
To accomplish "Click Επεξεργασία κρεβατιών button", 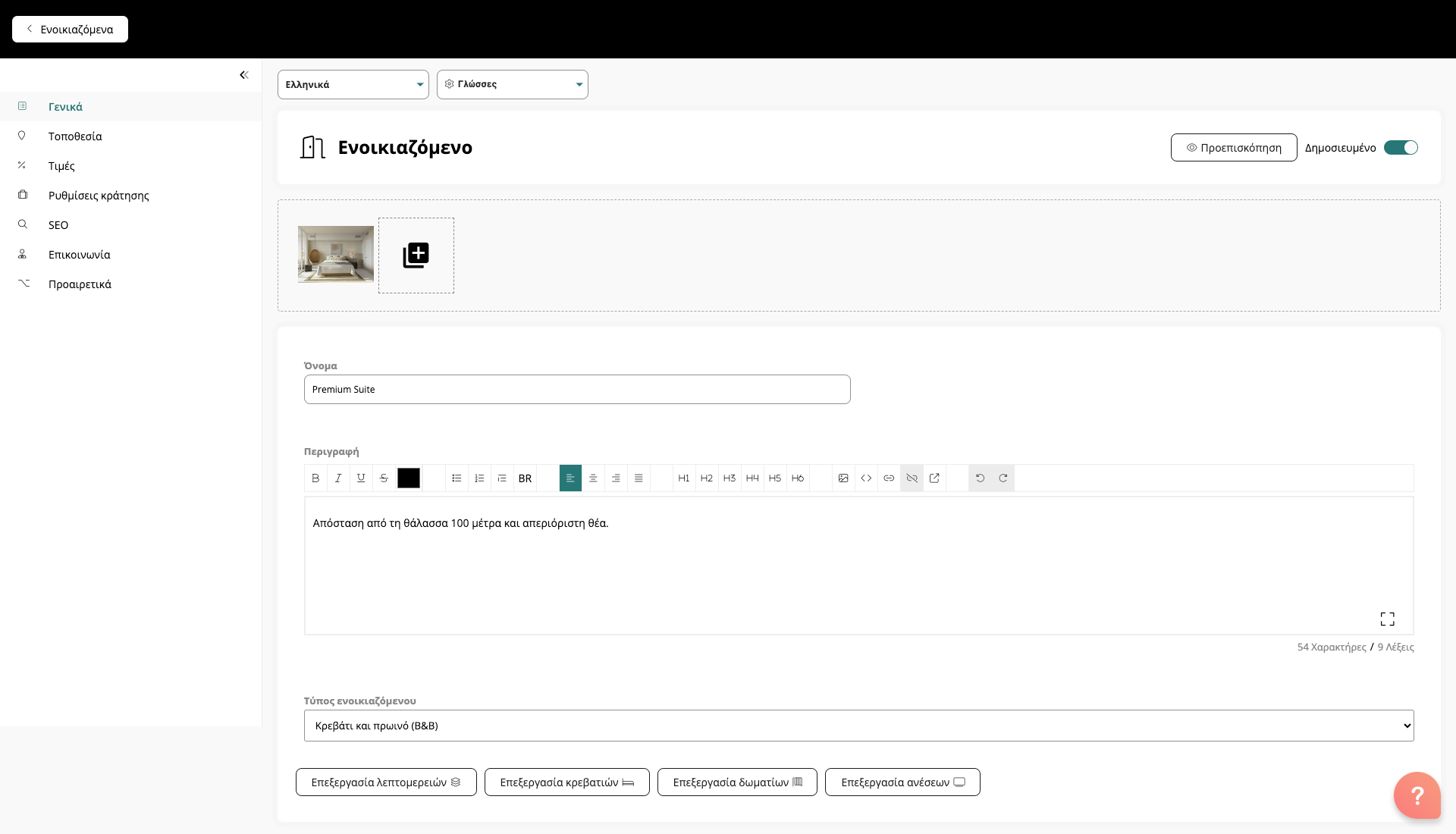I will click(566, 782).
